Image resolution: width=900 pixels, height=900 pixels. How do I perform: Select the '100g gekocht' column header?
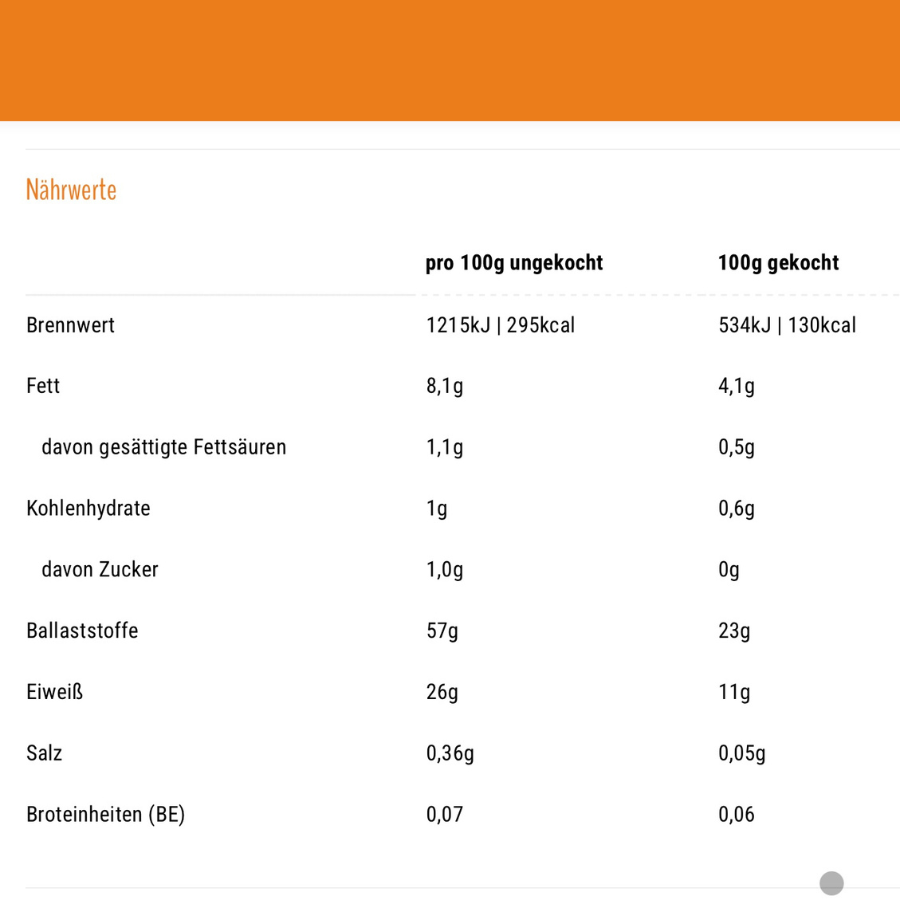778,263
